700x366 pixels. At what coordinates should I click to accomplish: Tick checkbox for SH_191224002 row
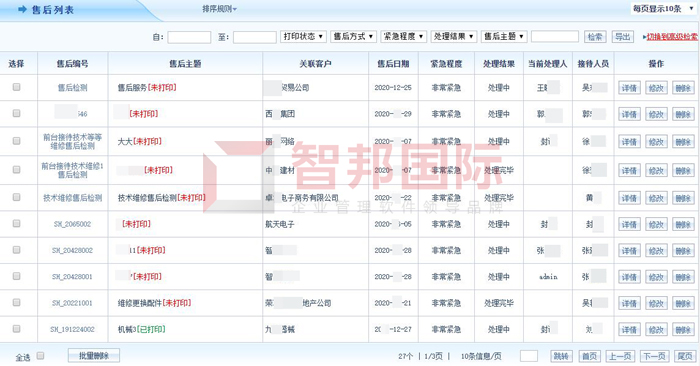(x=17, y=329)
